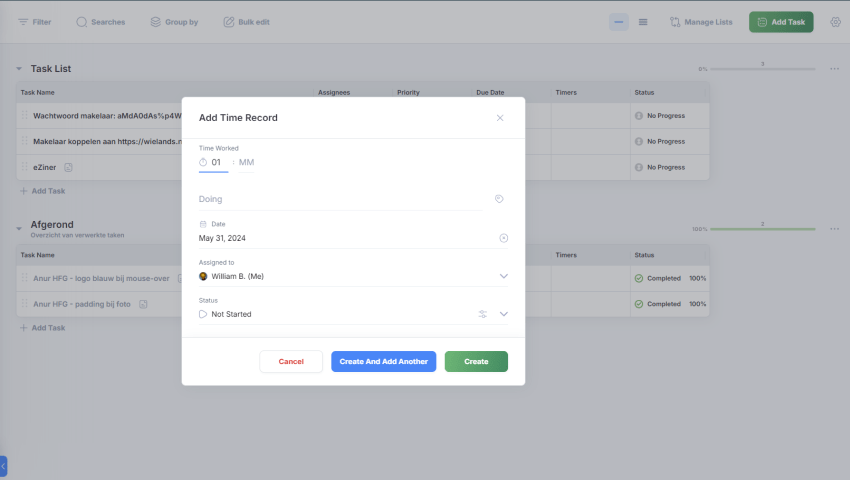Switch to the compact list view toggle
This screenshot has height=480, width=850.
(x=619, y=22)
